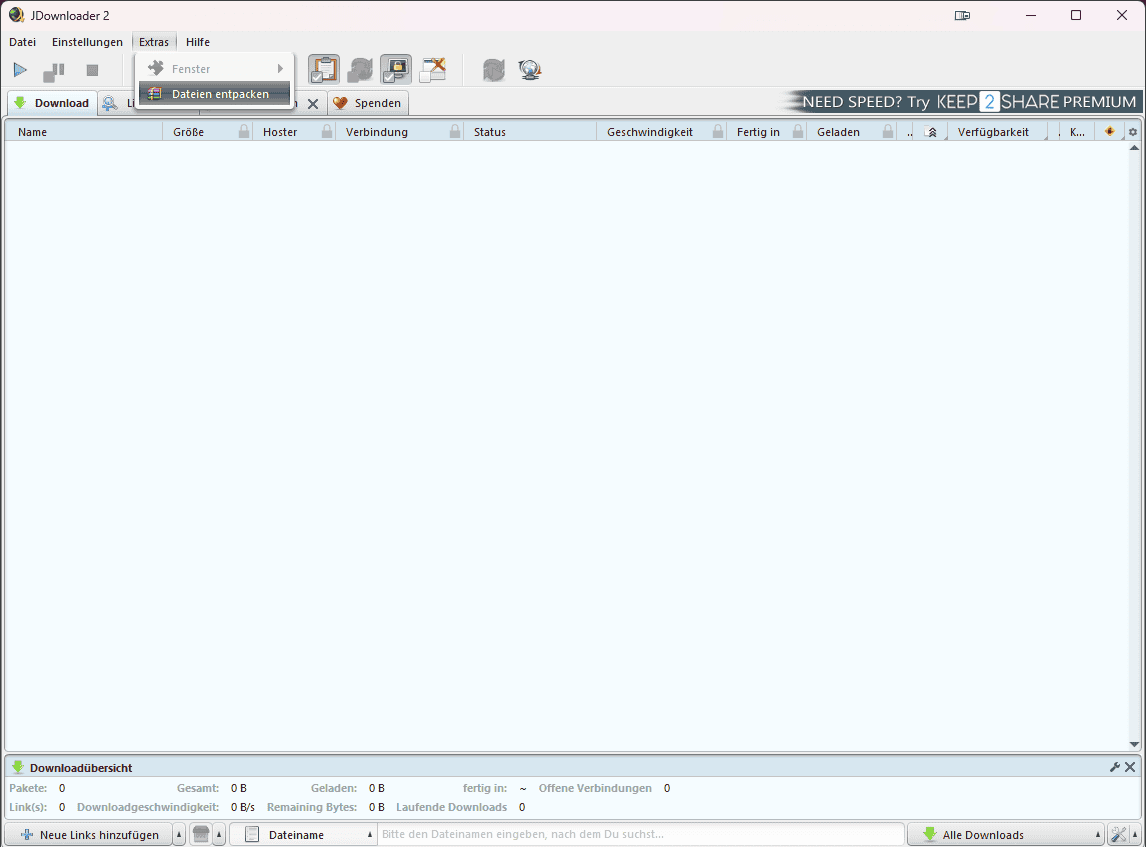Click the Linkgrabber tab magnifier icon
Screen dimensions: 1146x847
[110, 103]
